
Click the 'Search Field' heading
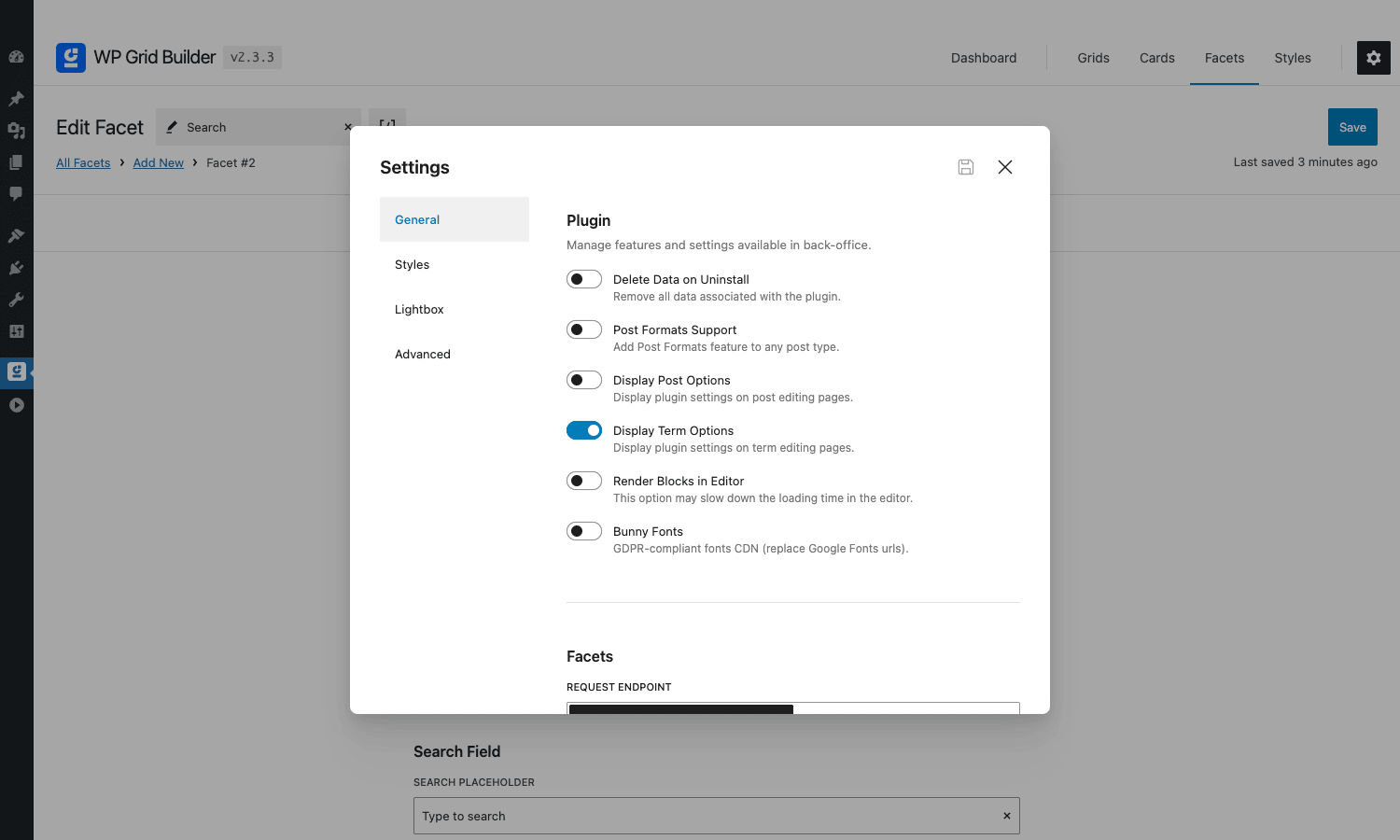point(457,751)
